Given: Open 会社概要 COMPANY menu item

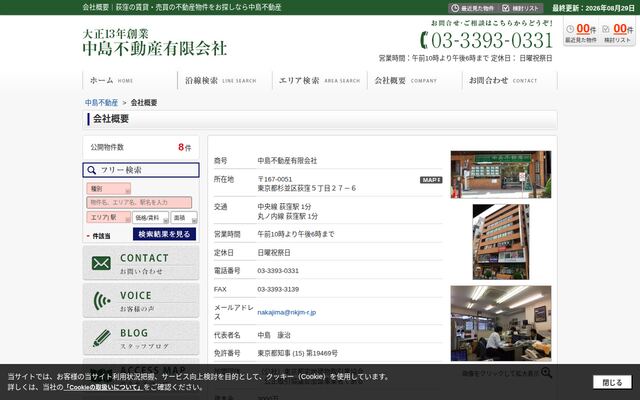Looking at the screenshot, I should (415, 80).
